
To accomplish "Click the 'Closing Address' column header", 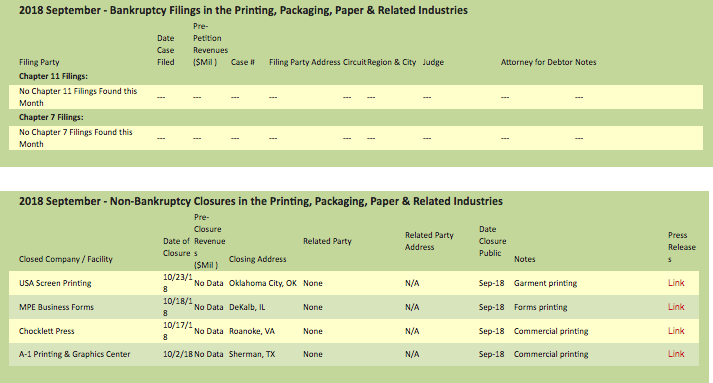I will [257, 259].
